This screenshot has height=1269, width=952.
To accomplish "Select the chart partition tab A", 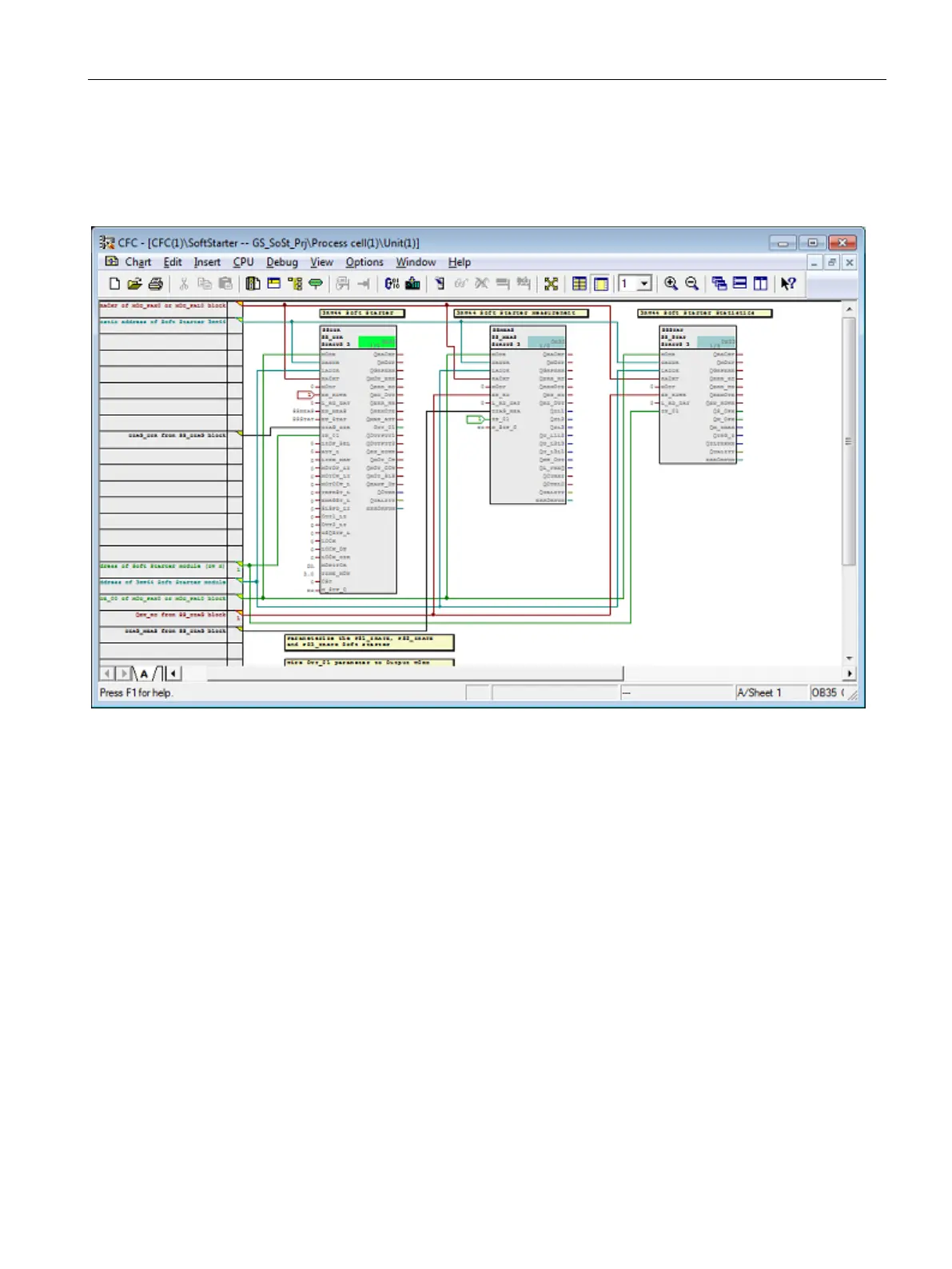I will point(144,674).
